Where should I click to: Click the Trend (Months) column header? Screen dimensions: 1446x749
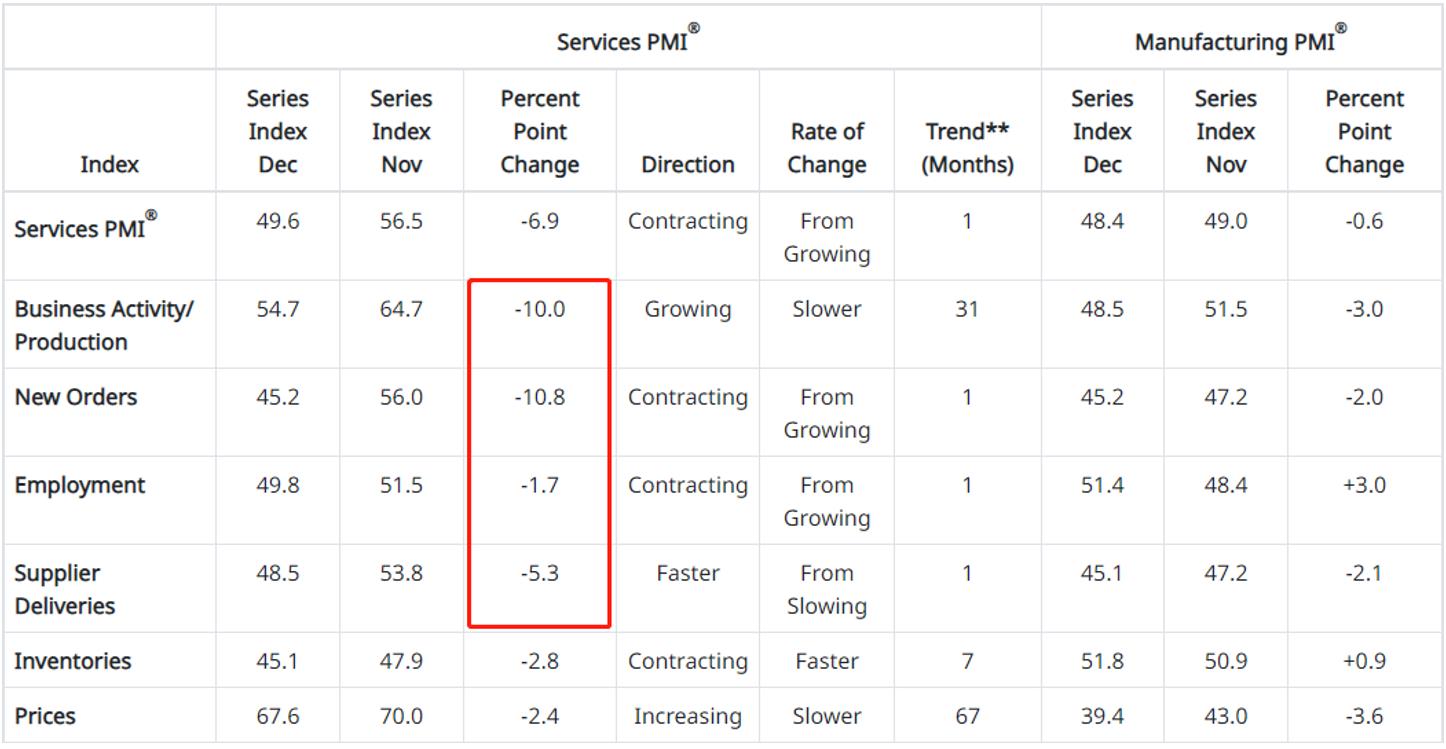click(967, 148)
